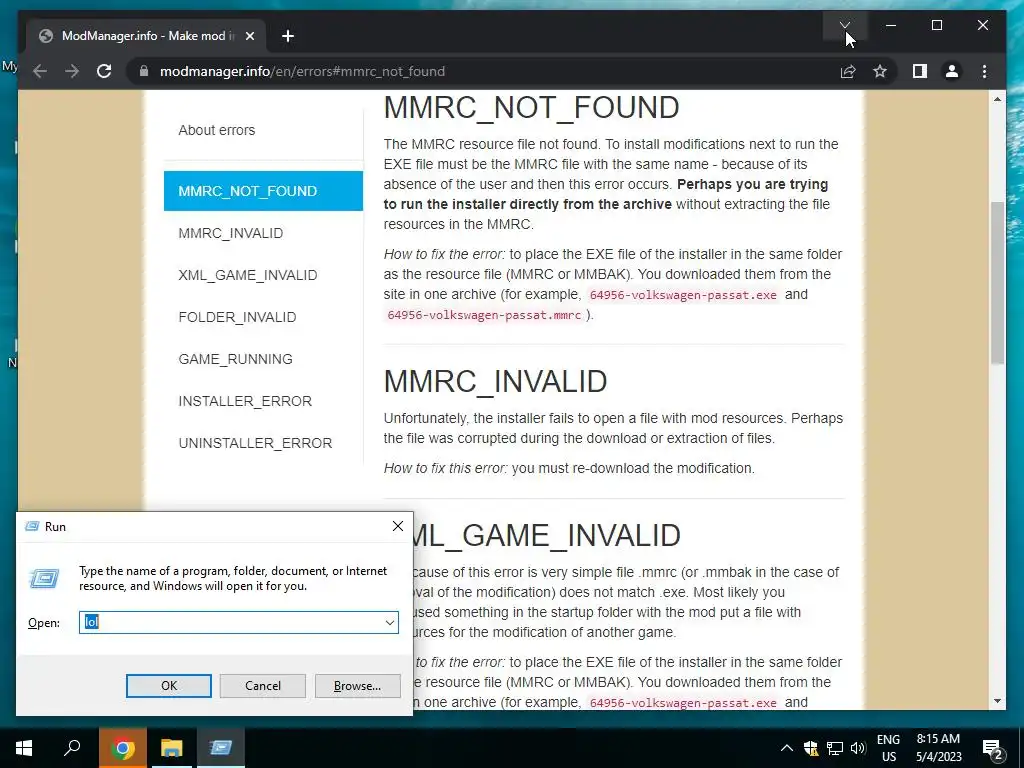Select the Run app on the taskbar

pos(221,748)
